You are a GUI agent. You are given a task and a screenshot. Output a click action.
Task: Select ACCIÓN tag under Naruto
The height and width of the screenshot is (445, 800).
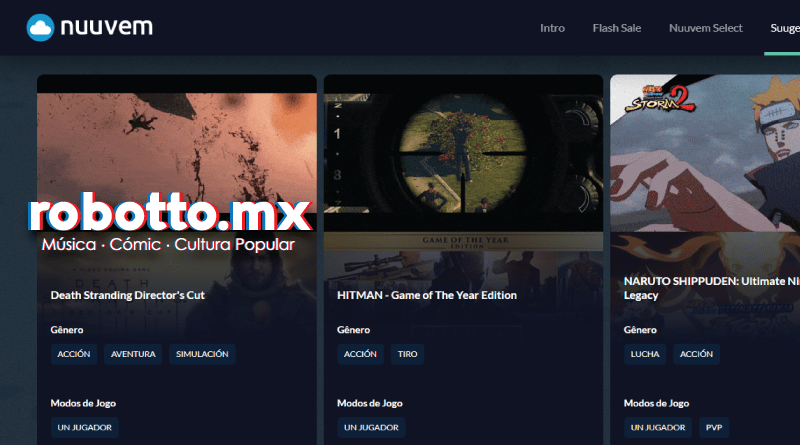point(696,354)
